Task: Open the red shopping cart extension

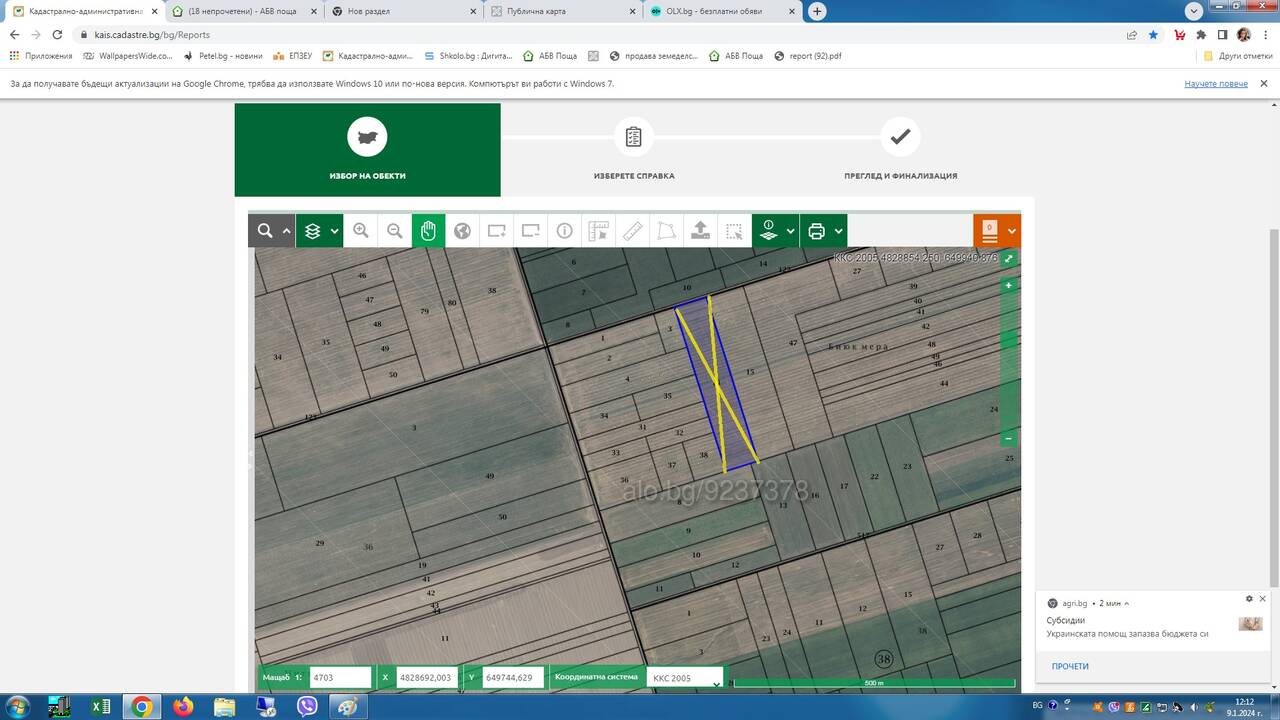Action: [x=1180, y=34]
